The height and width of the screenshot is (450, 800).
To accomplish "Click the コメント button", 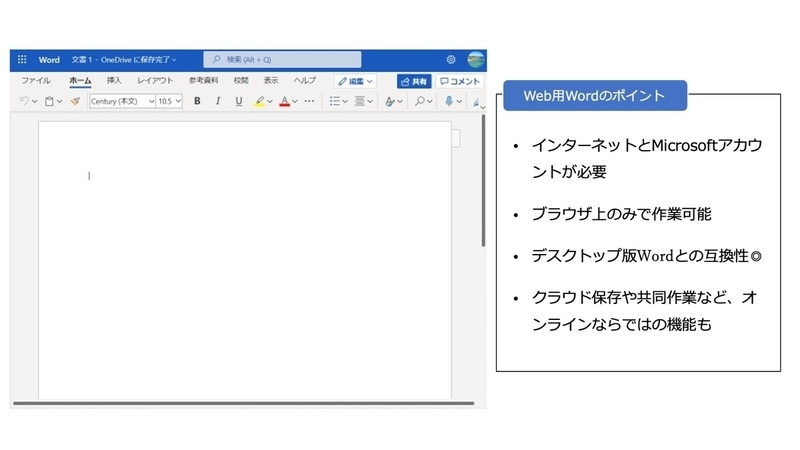I will click(460, 81).
